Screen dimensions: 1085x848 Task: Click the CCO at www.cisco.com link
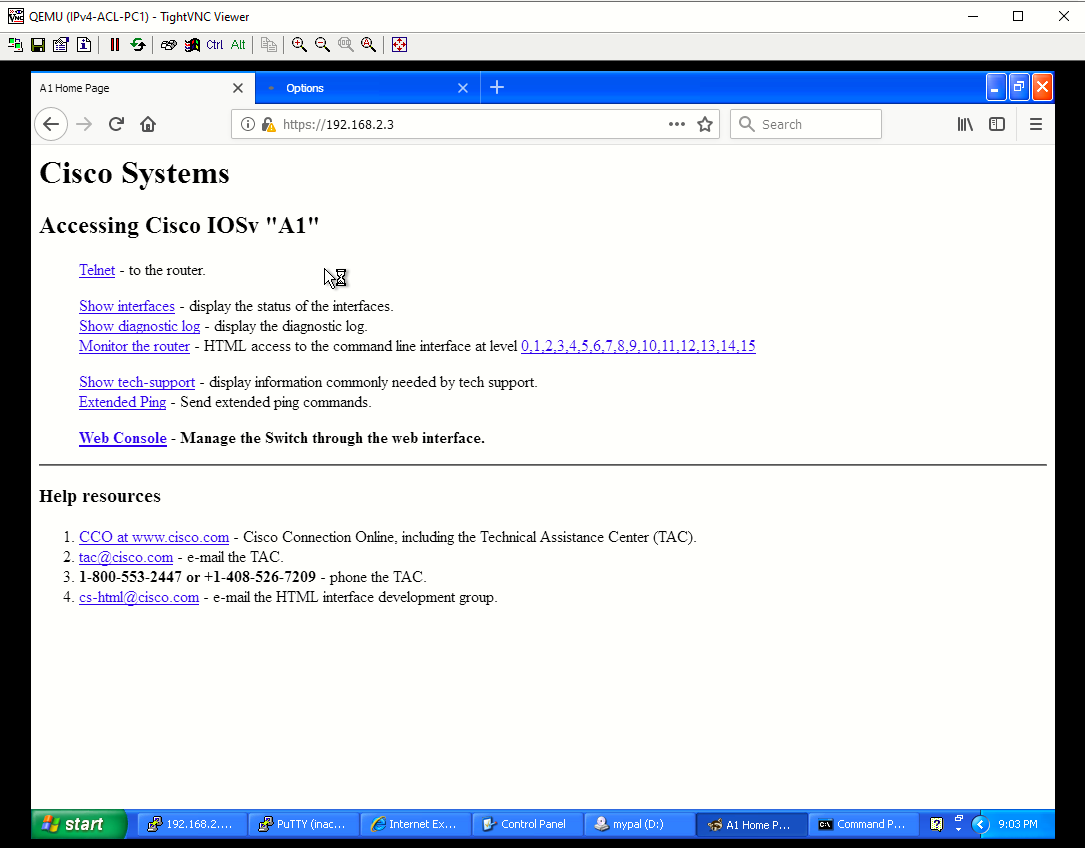154,537
